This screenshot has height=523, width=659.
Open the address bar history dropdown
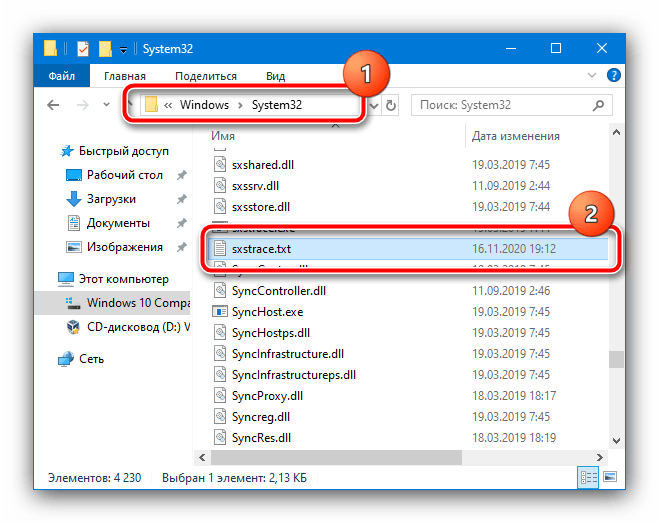[x=374, y=105]
